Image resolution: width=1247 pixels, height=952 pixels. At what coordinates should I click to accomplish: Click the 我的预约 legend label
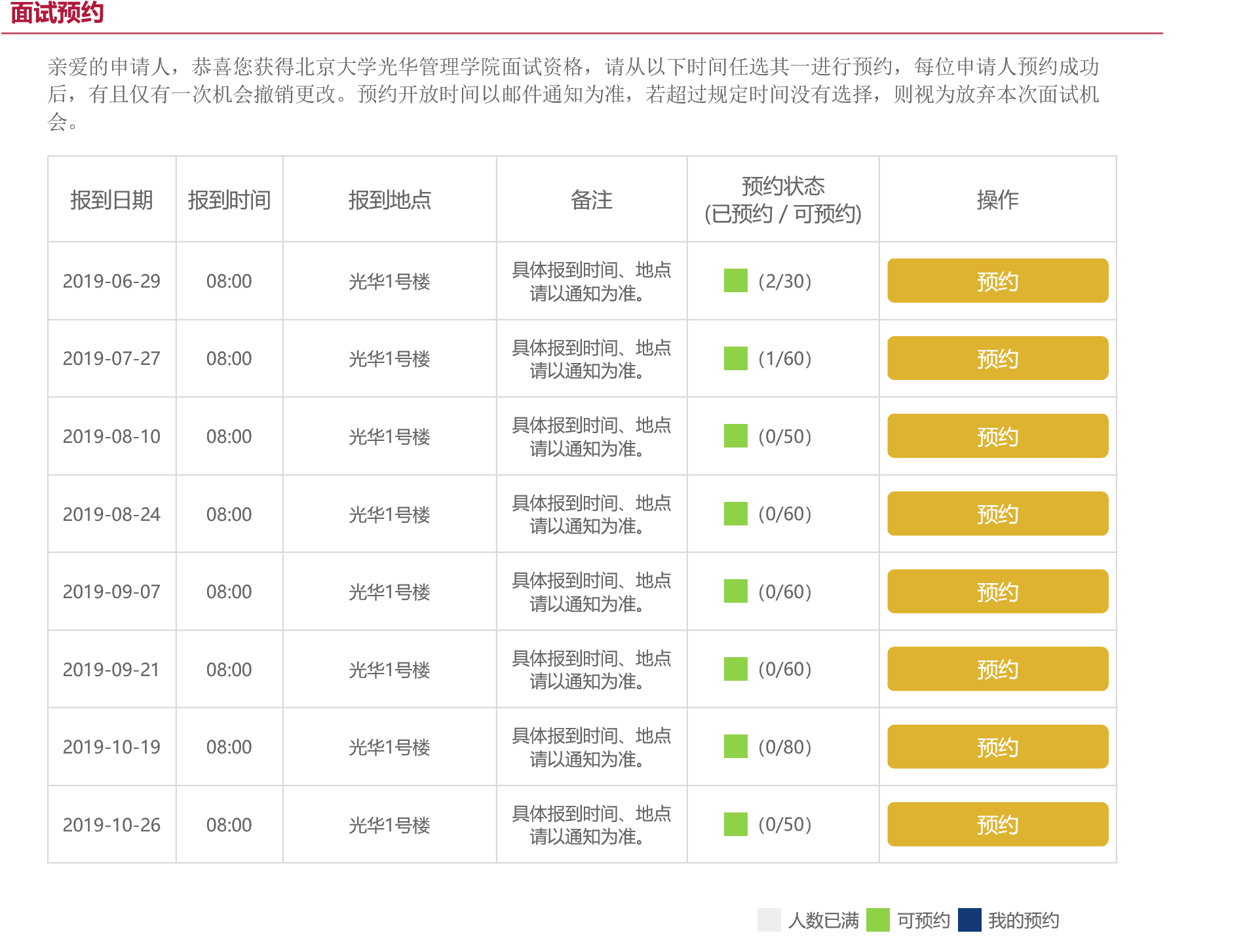coord(1024,920)
